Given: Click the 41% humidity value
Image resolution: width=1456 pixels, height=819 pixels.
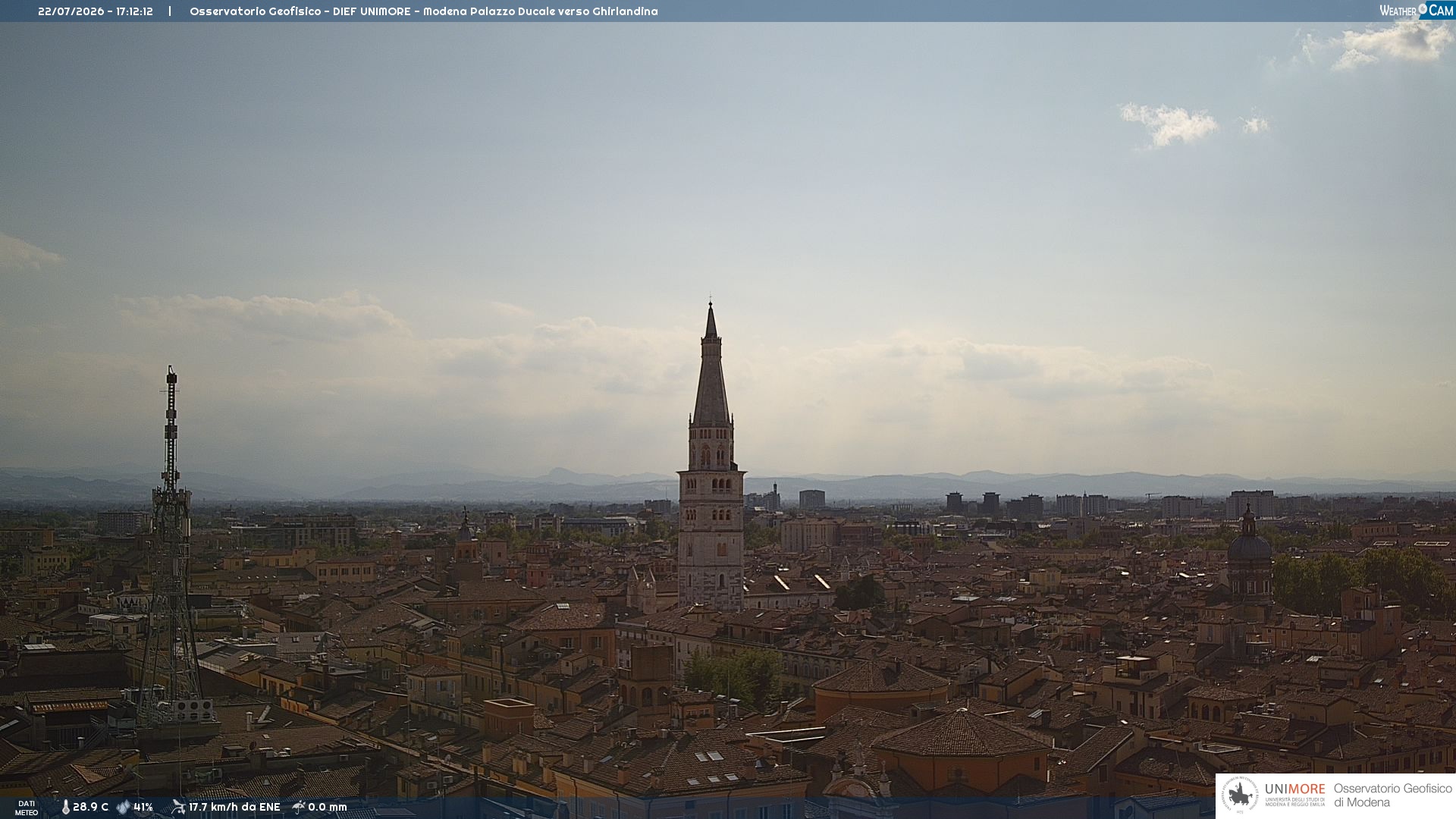Looking at the screenshot, I should click(x=143, y=808).
